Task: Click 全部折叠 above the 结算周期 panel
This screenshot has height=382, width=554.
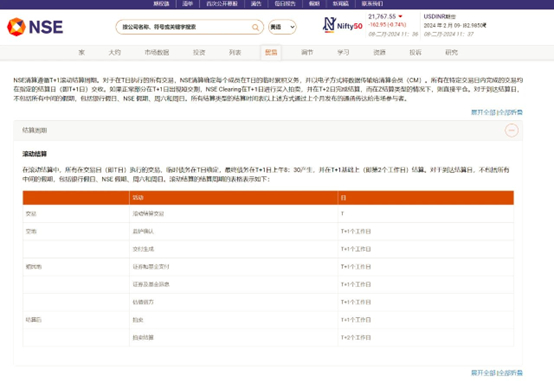Action: point(510,112)
